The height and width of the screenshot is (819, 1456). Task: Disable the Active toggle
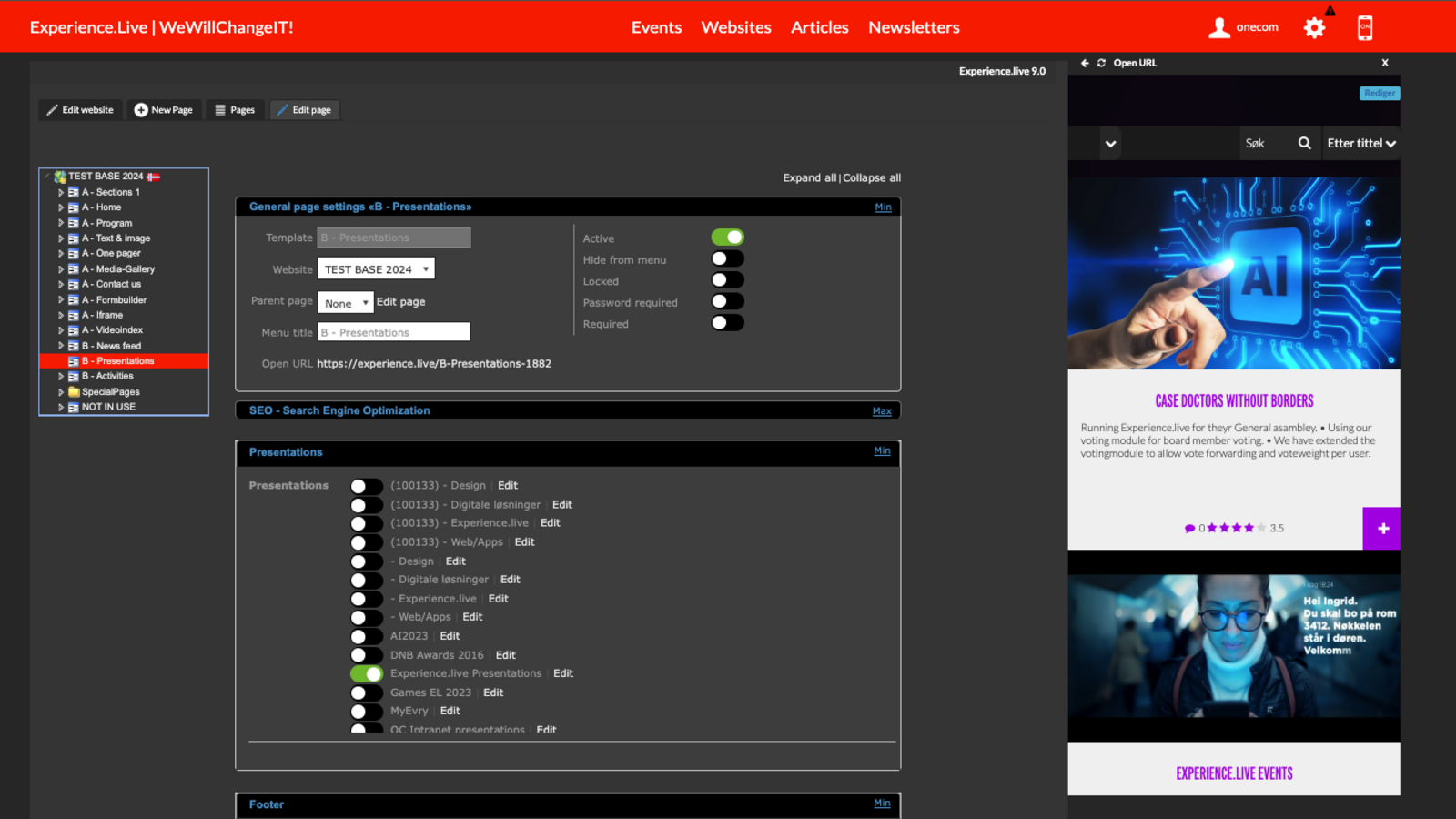727,238
